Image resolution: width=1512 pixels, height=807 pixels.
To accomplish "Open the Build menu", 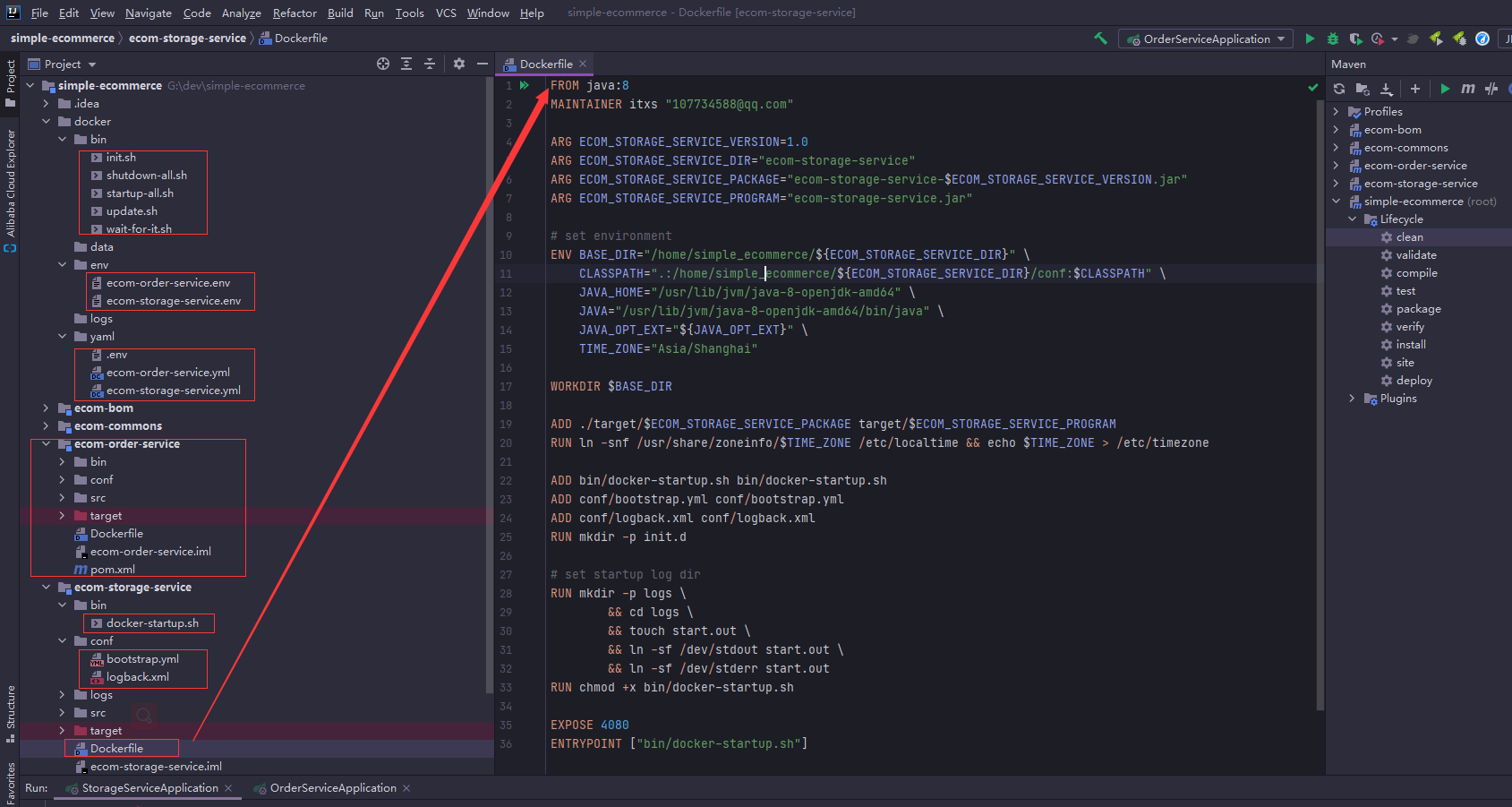I will point(340,13).
